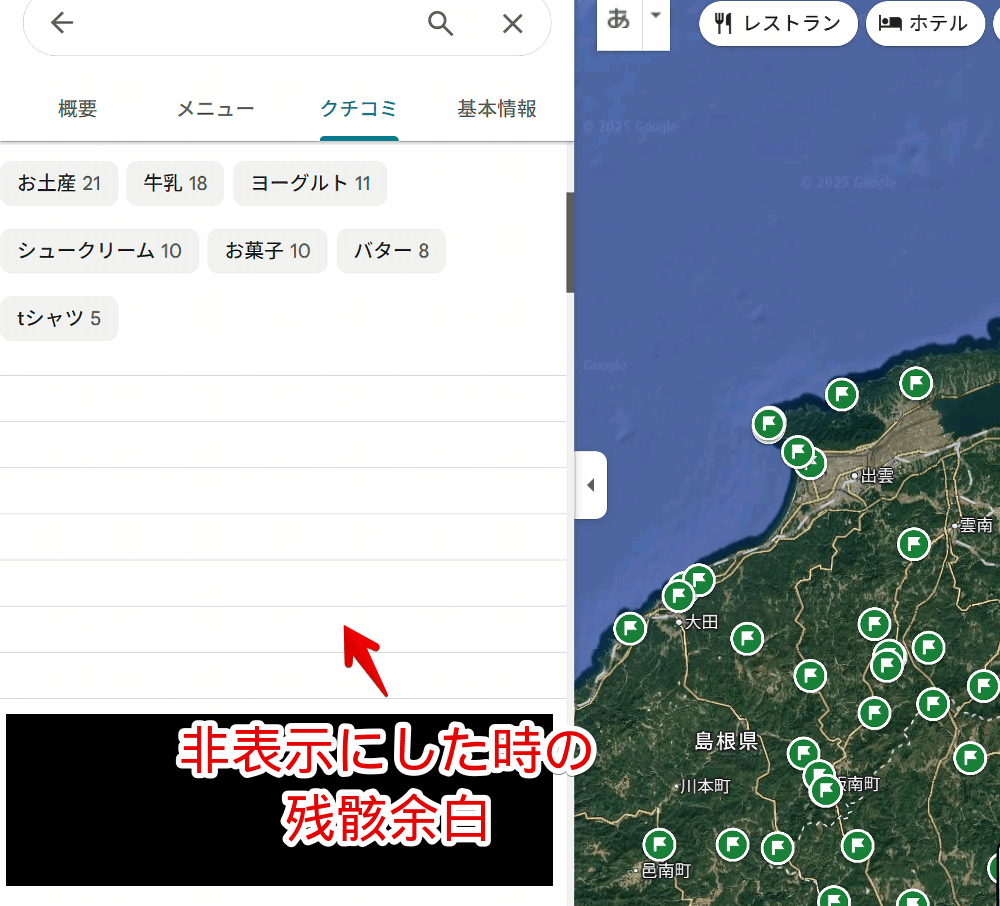Choose the お菓子 10 review chip

tap(267, 251)
